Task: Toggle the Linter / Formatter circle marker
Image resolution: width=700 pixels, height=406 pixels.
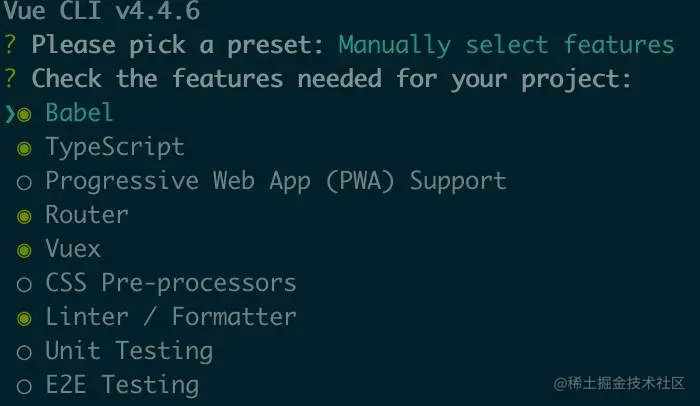Action: point(24,318)
